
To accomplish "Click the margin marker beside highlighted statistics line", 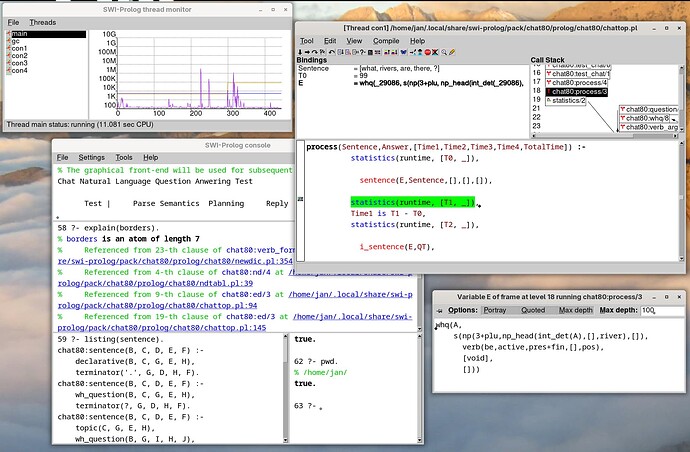I will tap(301, 199).
